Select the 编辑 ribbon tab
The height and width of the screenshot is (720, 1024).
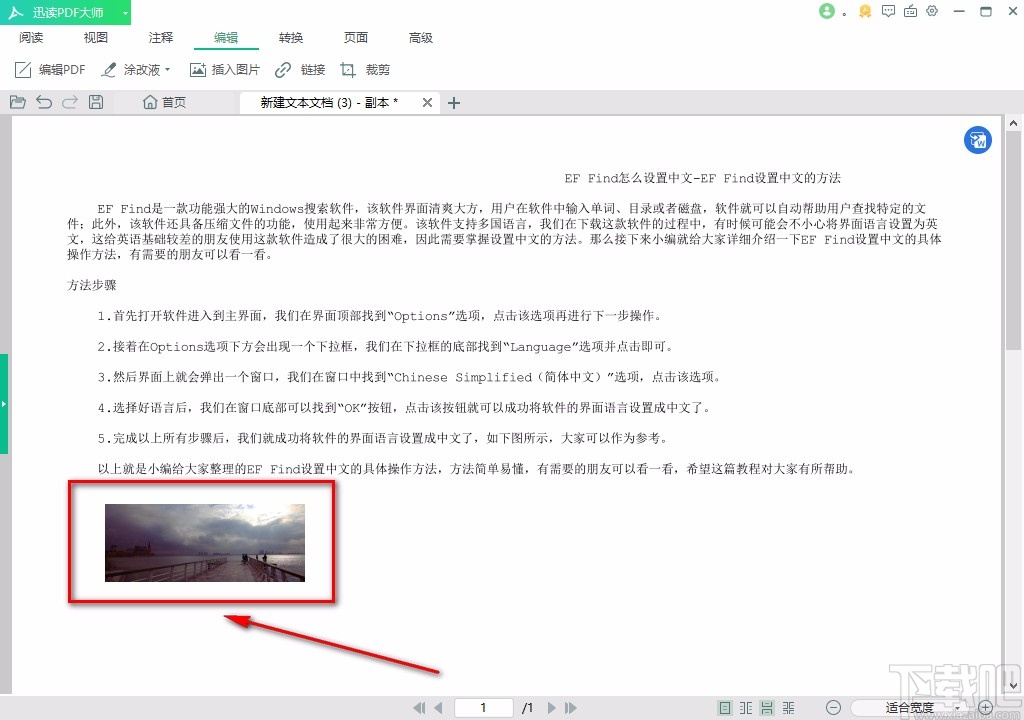pyautogui.click(x=226, y=38)
